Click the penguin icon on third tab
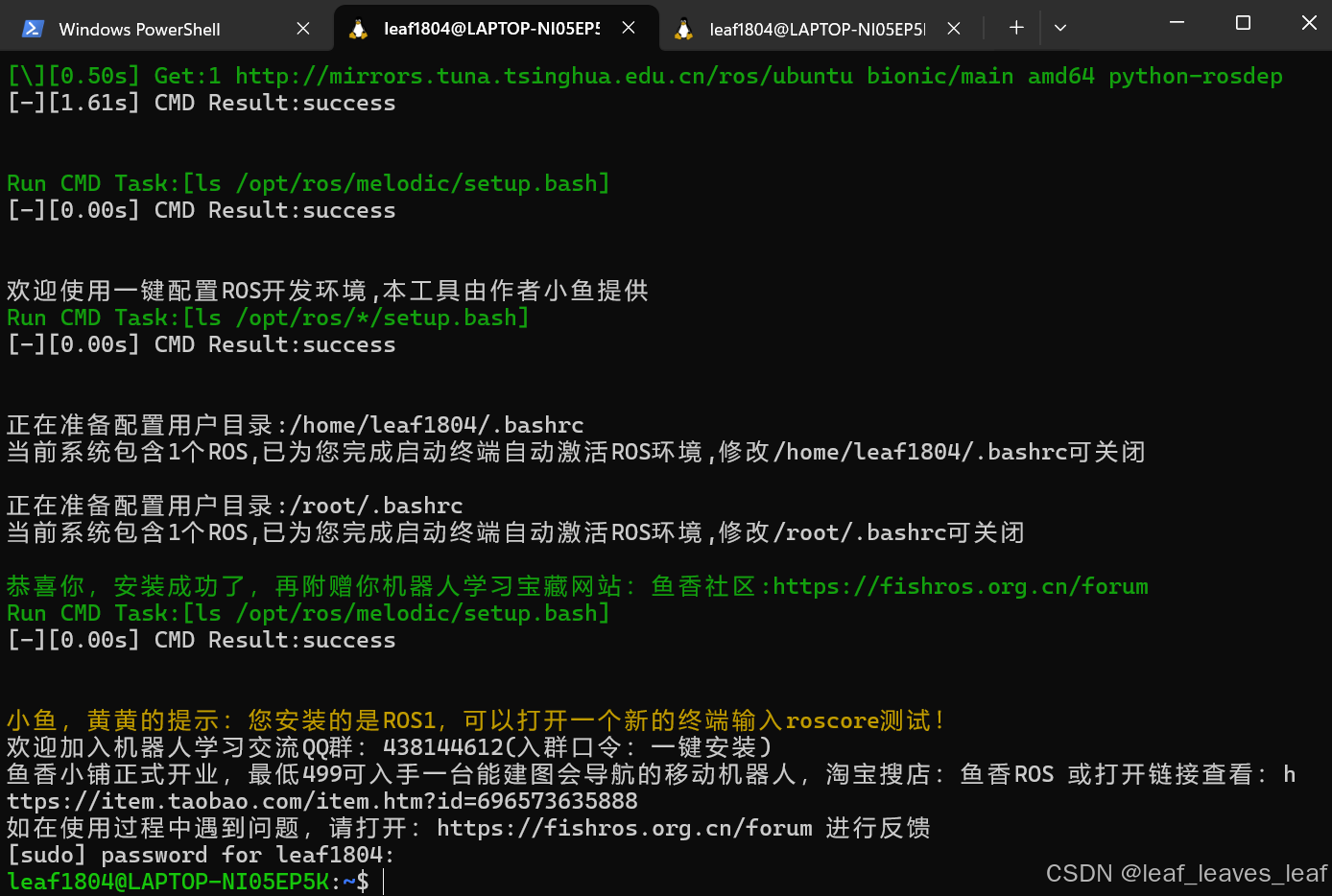This screenshot has height=896, width=1332. pyautogui.click(x=683, y=29)
